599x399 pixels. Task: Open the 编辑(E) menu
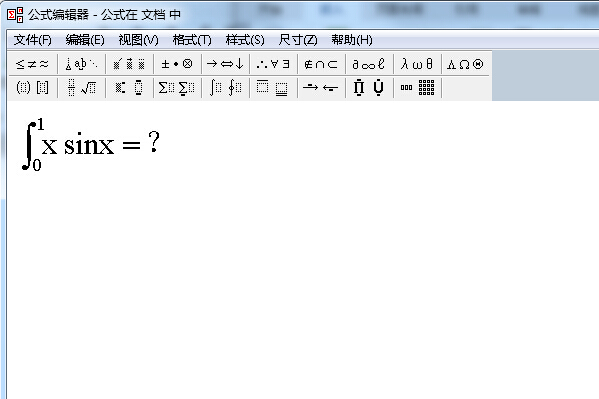pos(85,40)
